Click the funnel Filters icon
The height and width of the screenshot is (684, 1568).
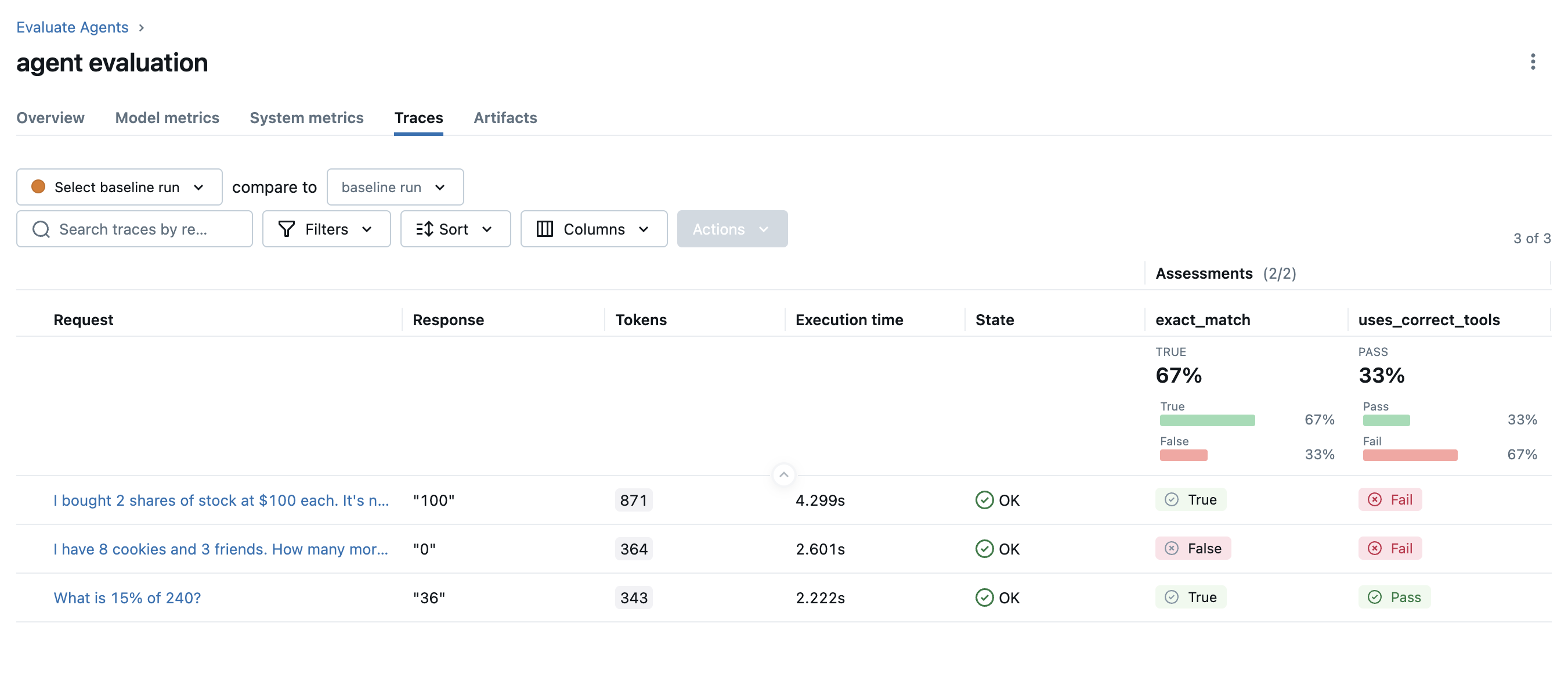(x=286, y=229)
